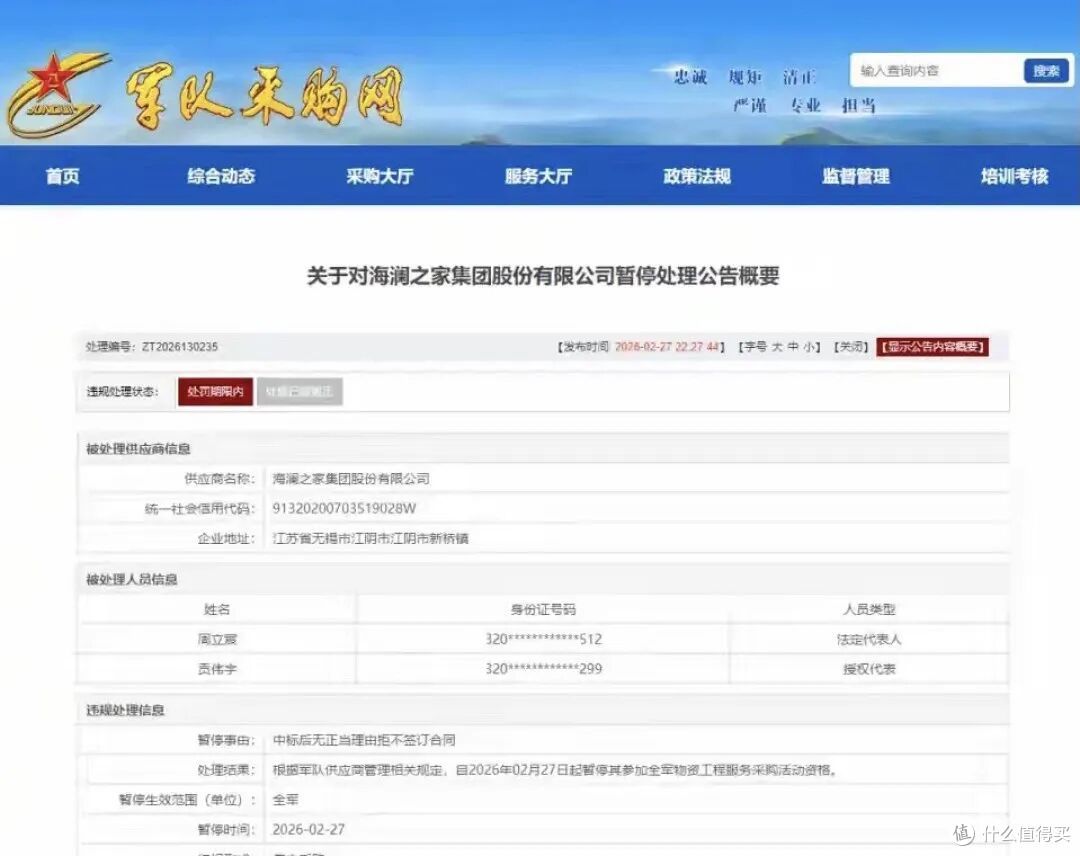
Task: Open the 培训考核 navigation tab
Action: [1015, 176]
